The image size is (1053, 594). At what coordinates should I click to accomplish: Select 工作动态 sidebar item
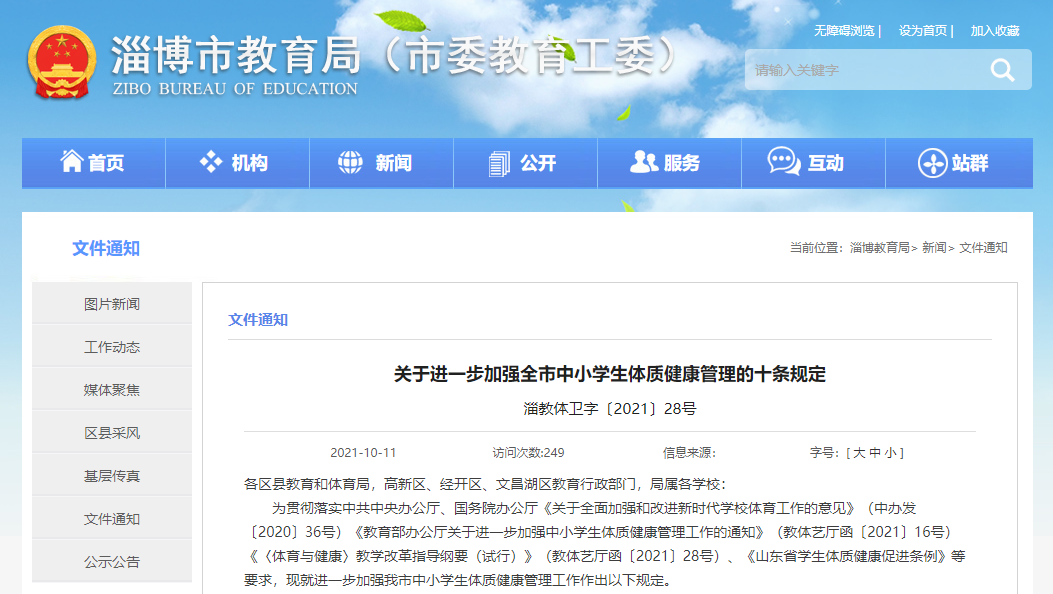(x=112, y=347)
